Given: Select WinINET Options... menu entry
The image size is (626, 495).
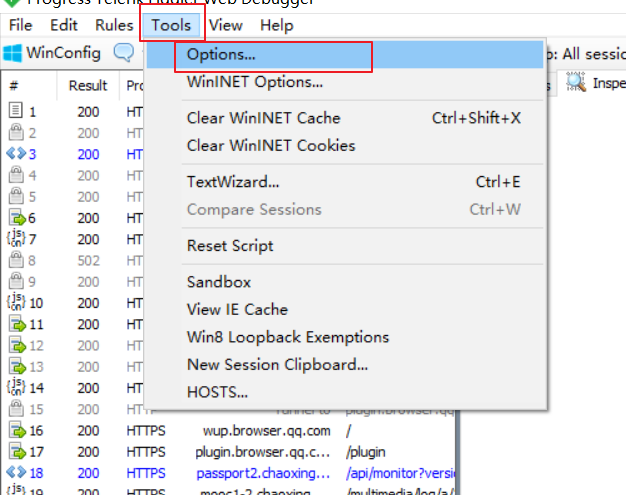Looking at the screenshot, I should 345,82.
